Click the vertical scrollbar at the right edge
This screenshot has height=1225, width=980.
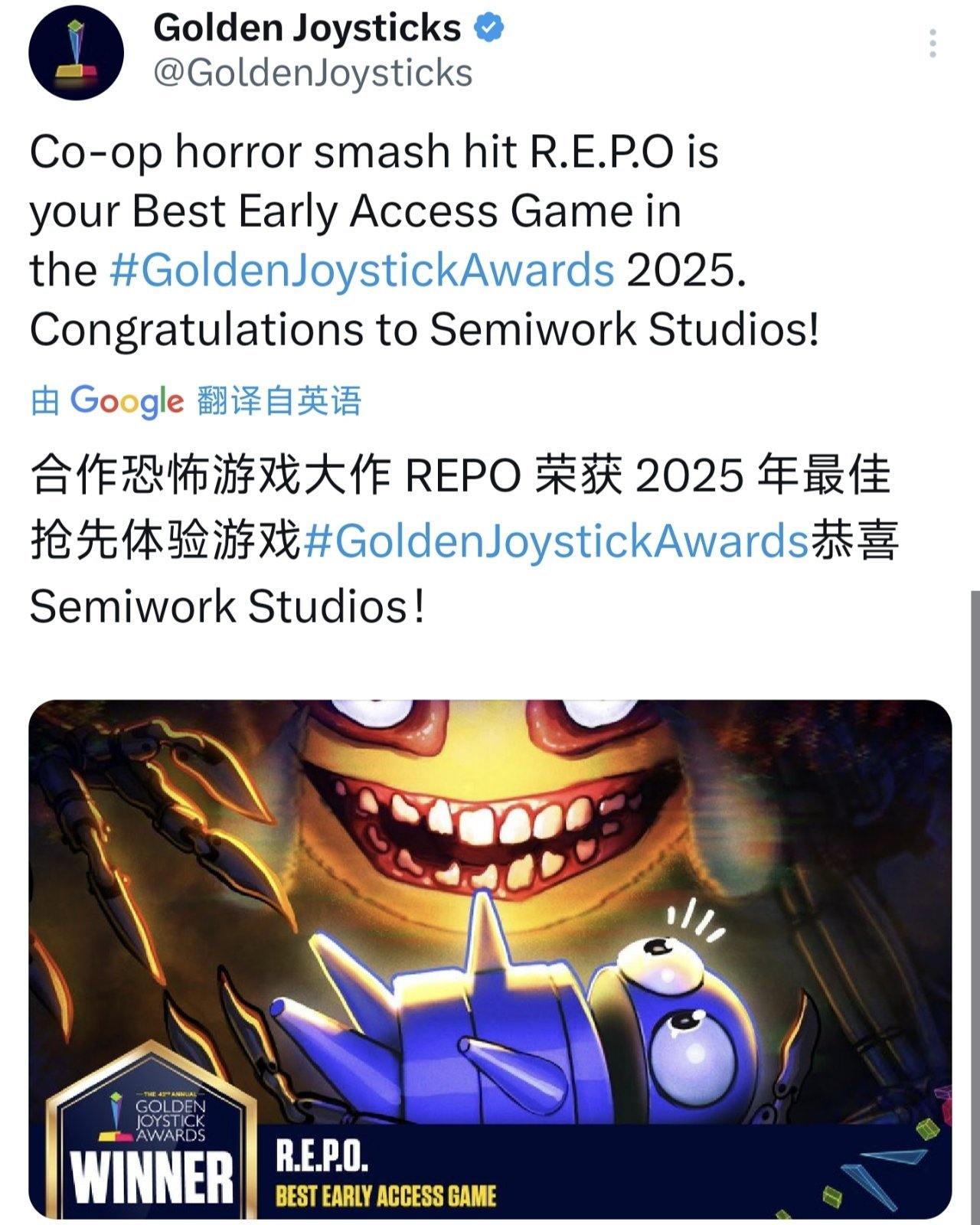(975, 907)
